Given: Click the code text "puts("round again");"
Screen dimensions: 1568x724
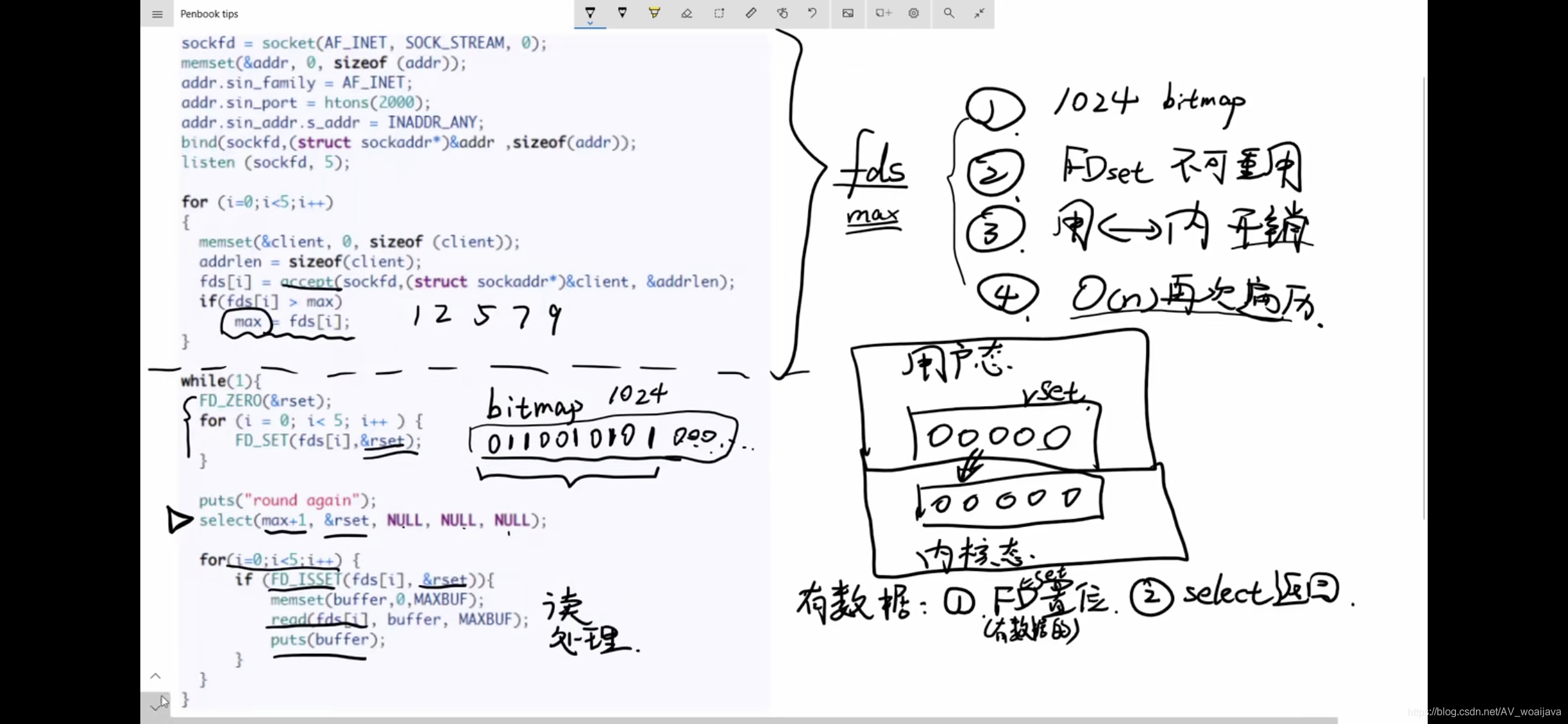Looking at the screenshot, I should click(x=287, y=500).
